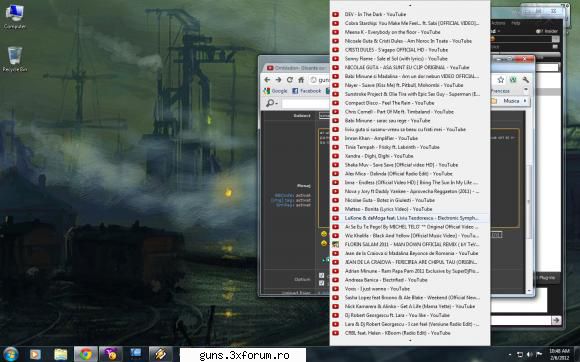
Task: Open CRBL feat. Helen - KBoom entry
Action: [410, 333]
